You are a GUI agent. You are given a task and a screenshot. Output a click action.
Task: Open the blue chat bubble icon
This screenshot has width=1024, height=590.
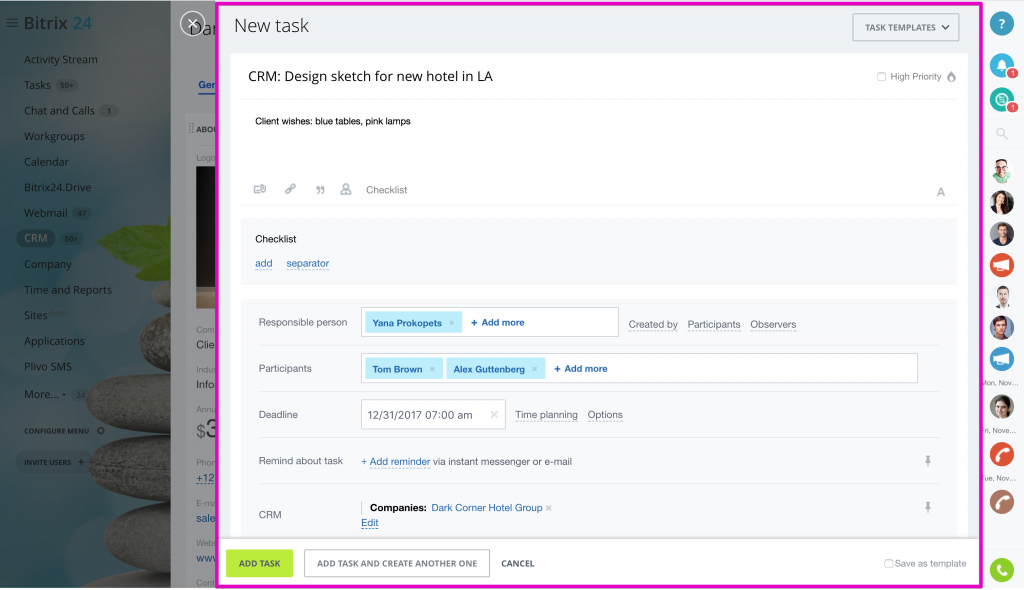click(1002, 359)
